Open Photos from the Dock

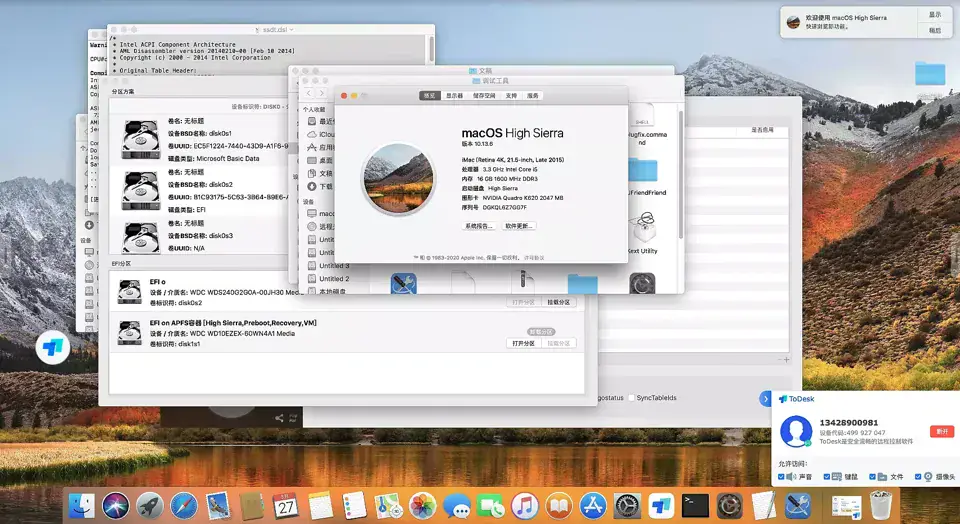pos(422,506)
